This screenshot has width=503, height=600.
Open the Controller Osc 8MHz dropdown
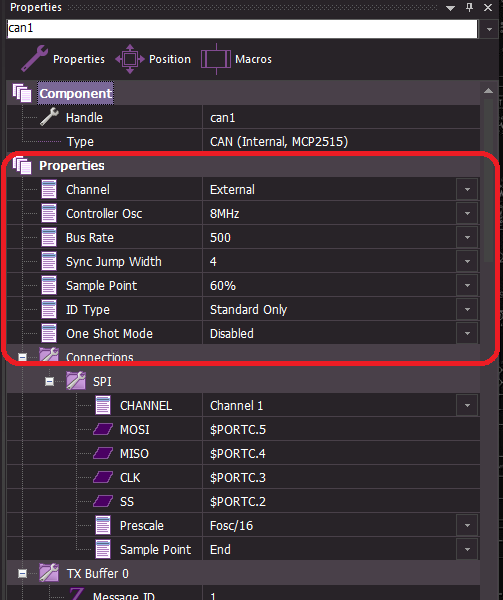[467, 214]
